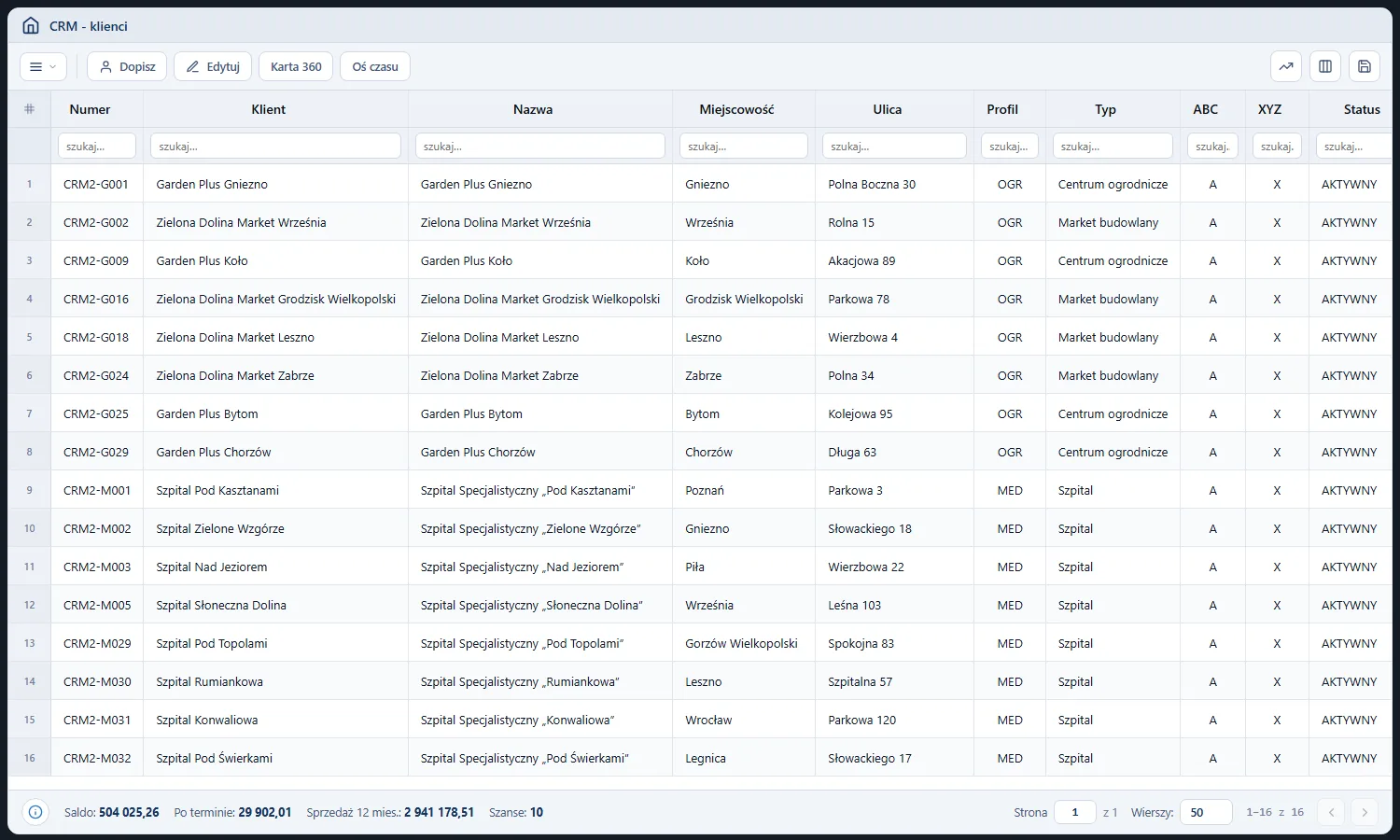Focus the Profil search field
Viewport: 1400px width, 840px height.
(x=1010, y=147)
